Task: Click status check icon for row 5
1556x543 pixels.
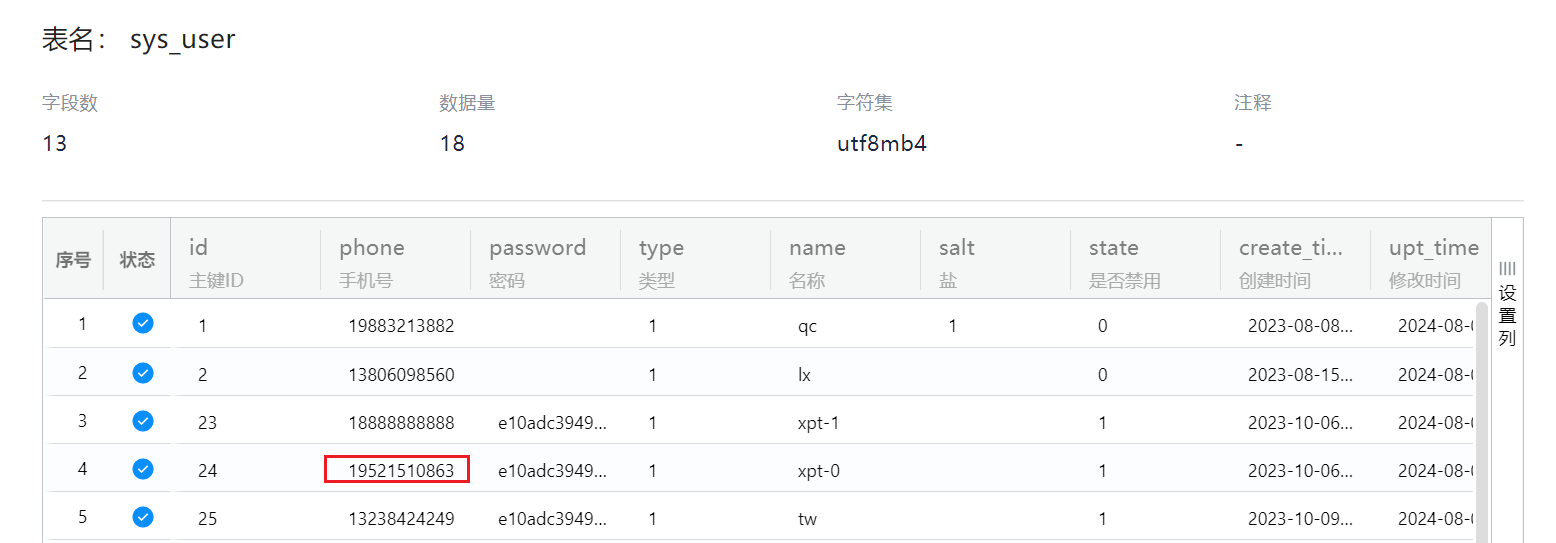Action: point(143,517)
